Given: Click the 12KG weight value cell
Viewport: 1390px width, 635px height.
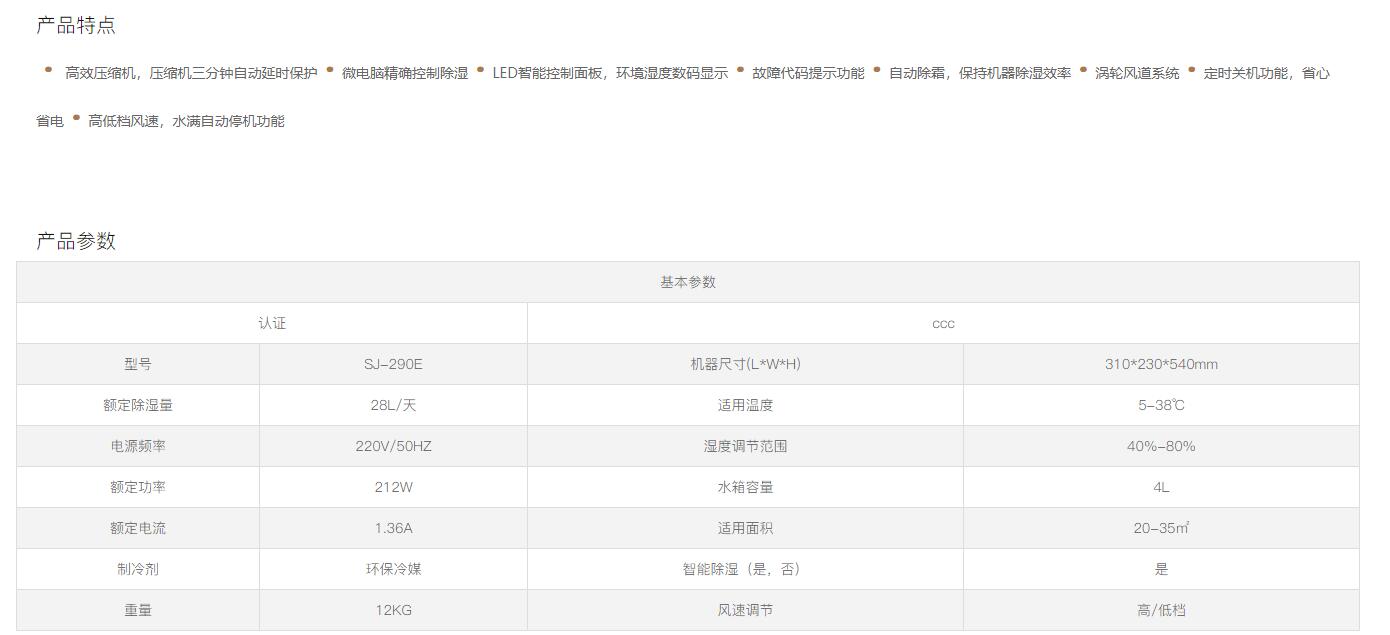Looking at the screenshot, I should (x=393, y=610).
